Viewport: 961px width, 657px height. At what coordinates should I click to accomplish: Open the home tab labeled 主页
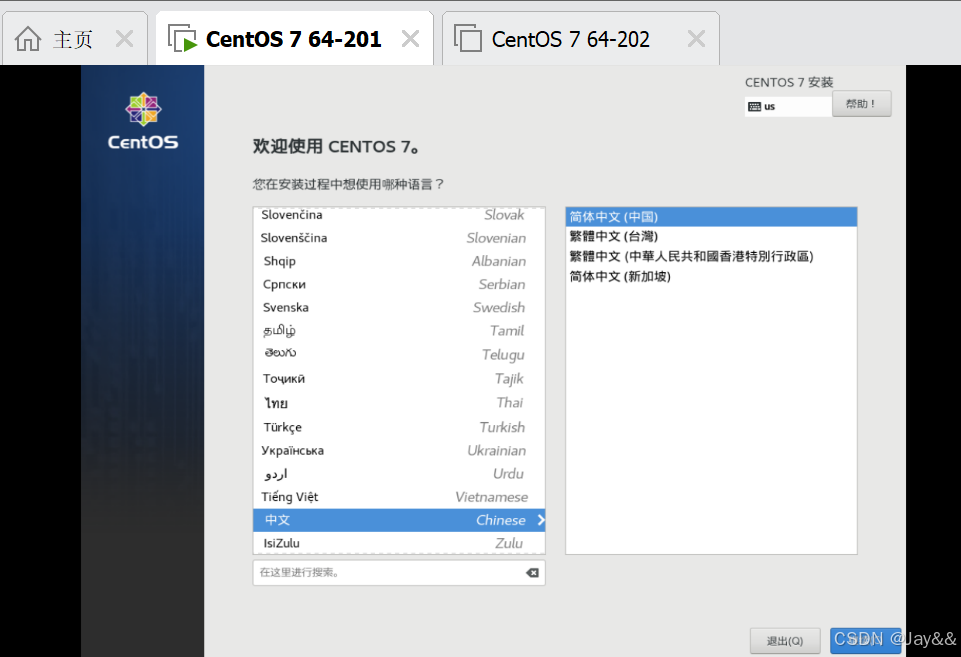(73, 40)
